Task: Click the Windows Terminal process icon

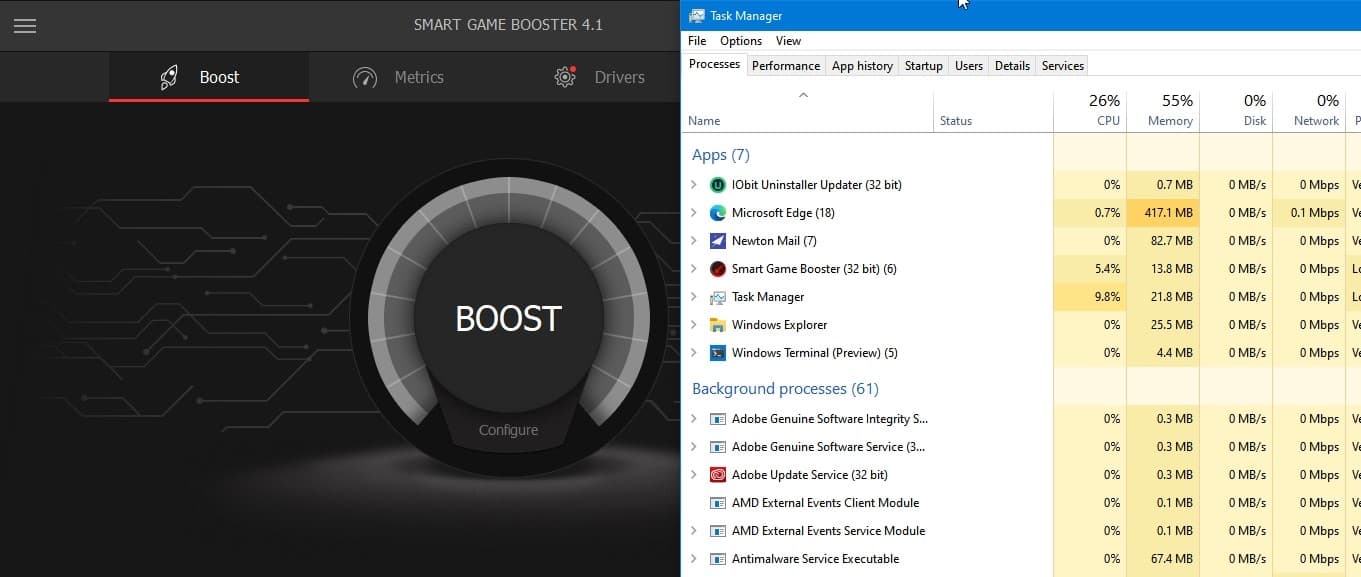Action: [x=717, y=353]
